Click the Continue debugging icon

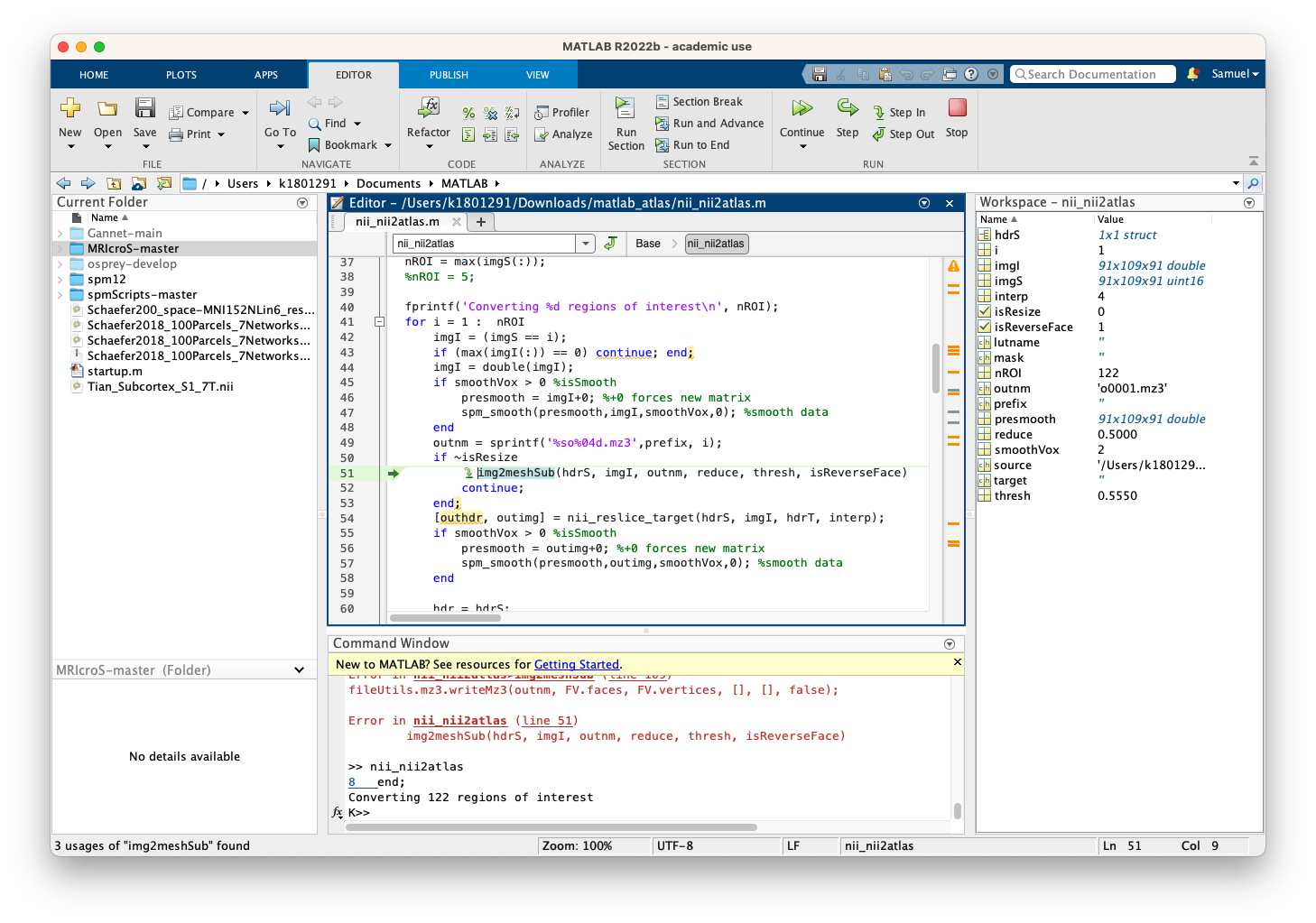coord(802,109)
